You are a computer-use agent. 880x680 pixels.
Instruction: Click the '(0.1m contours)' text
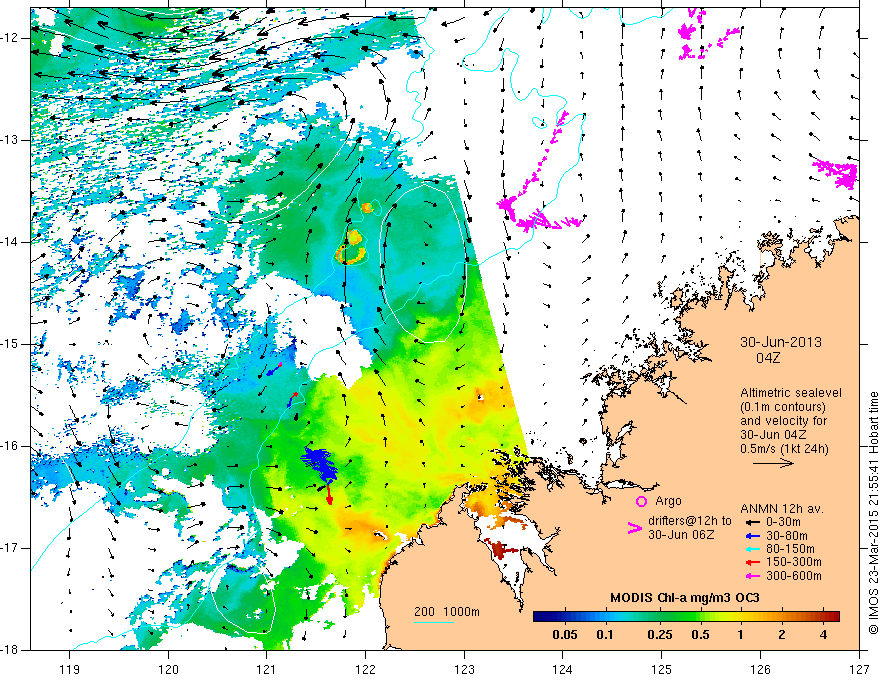[783, 407]
